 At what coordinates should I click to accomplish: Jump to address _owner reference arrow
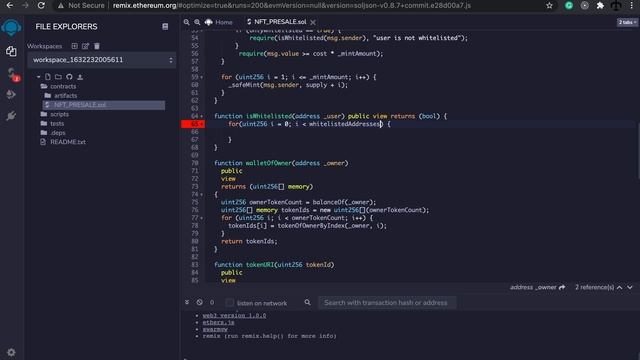562,287
